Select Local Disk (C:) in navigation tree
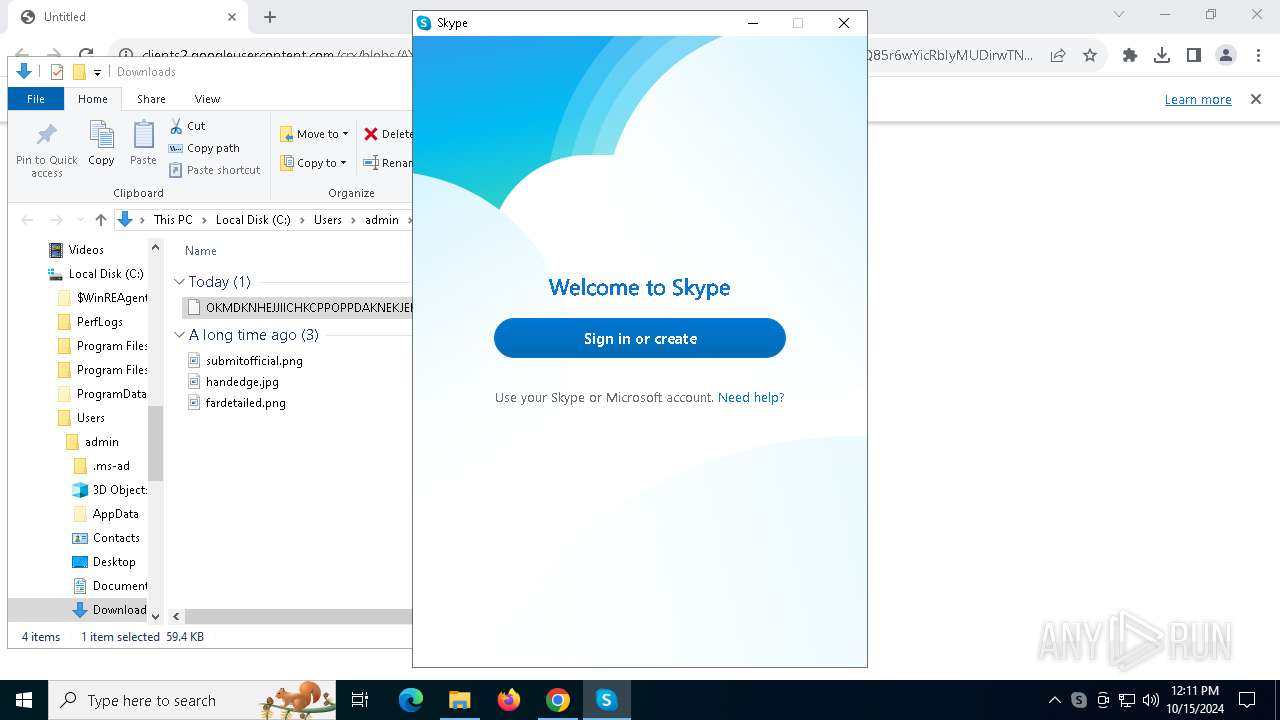The width and height of the screenshot is (1280, 720). click(106, 274)
